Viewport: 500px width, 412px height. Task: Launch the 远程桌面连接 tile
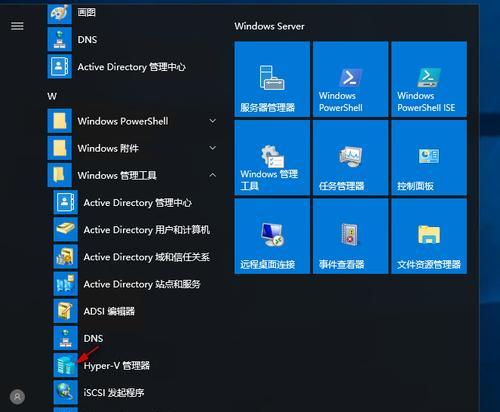[272, 236]
